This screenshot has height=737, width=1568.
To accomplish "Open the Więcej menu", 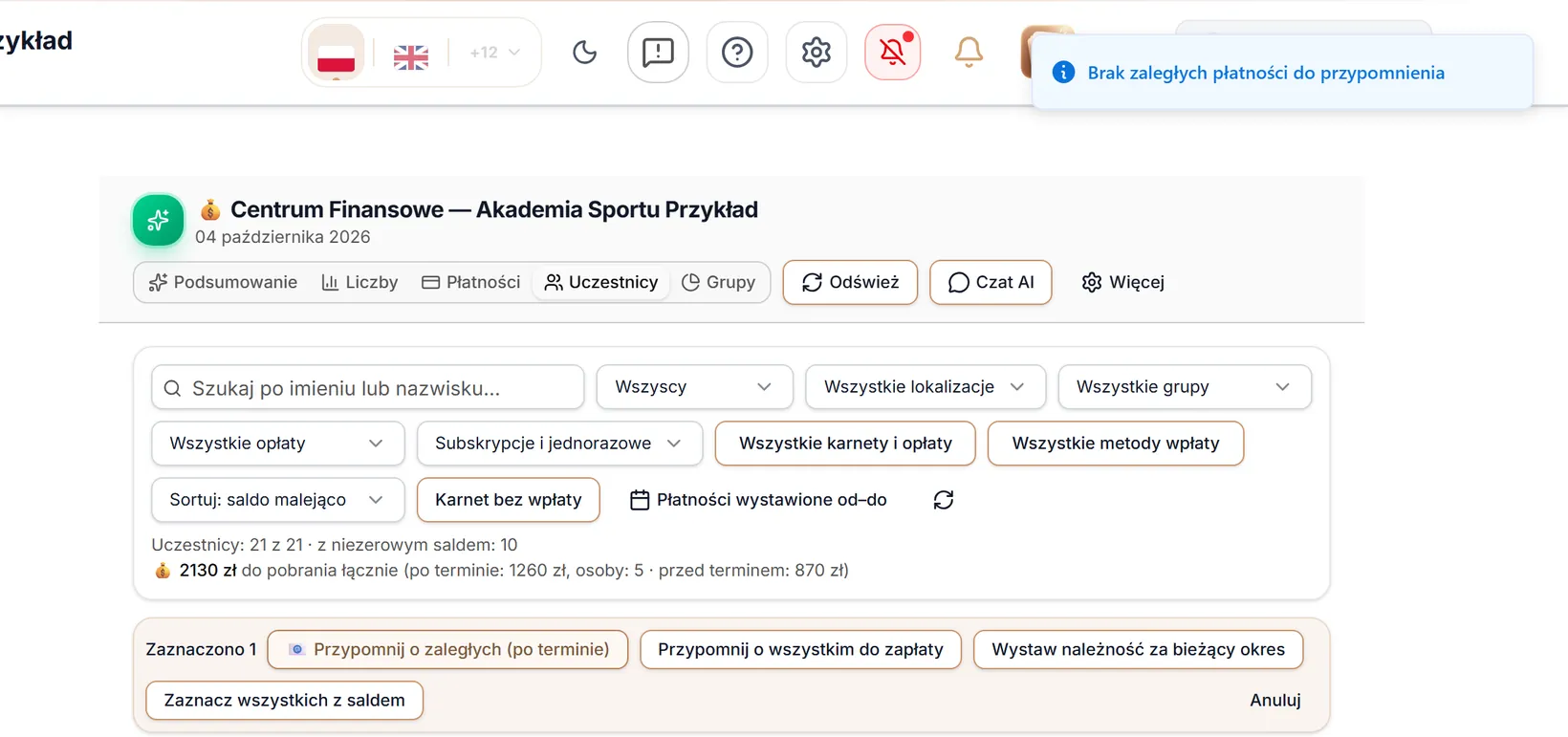I will click(x=1123, y=282).
